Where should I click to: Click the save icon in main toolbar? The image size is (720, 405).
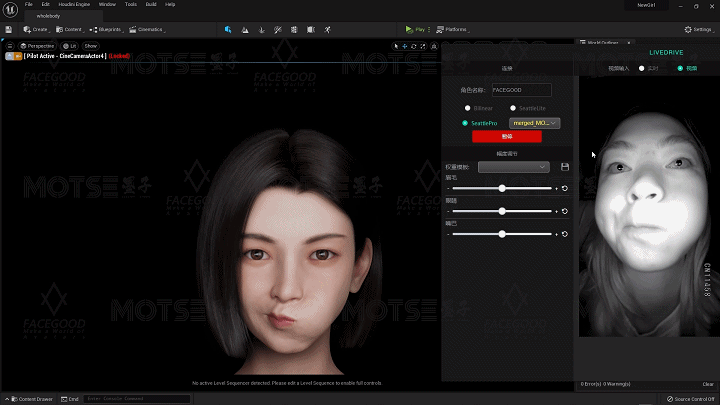(9, 30)
